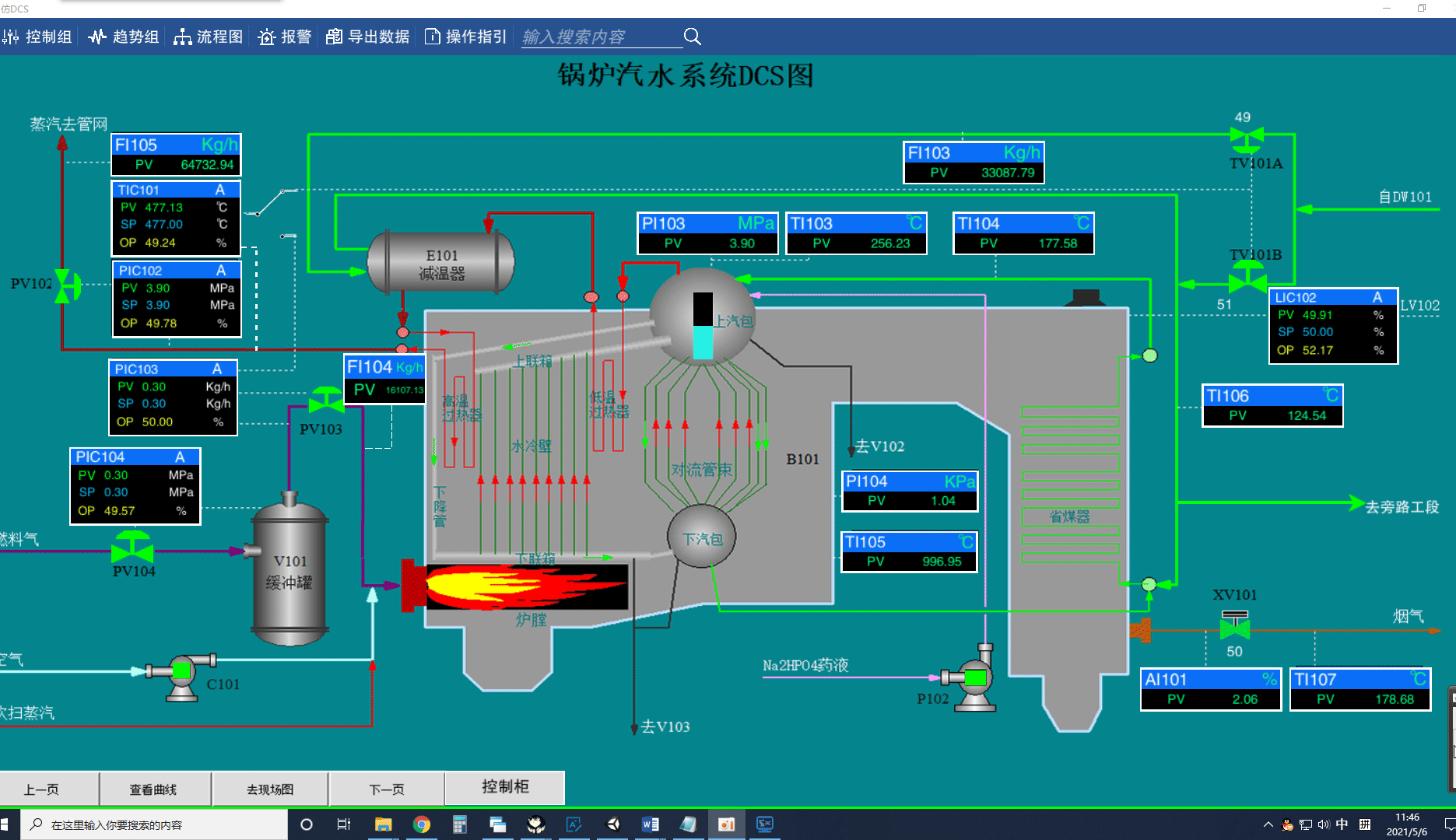The width and height of the screenshot is (1456, 840).
Task: Open Calculator from taskbar
Action: 460,824
